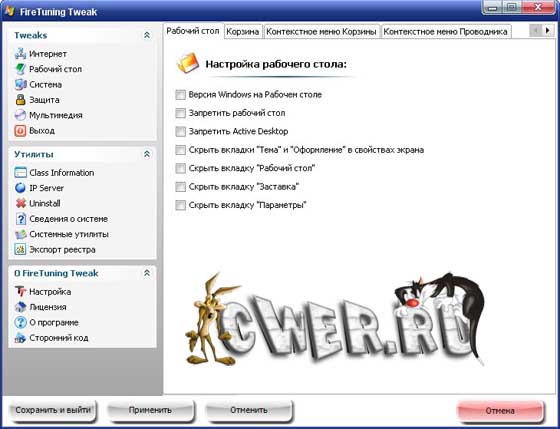The image size is (560, 429).
Task: Open the Uninstall utility icon
Action: tap(20, 203)
